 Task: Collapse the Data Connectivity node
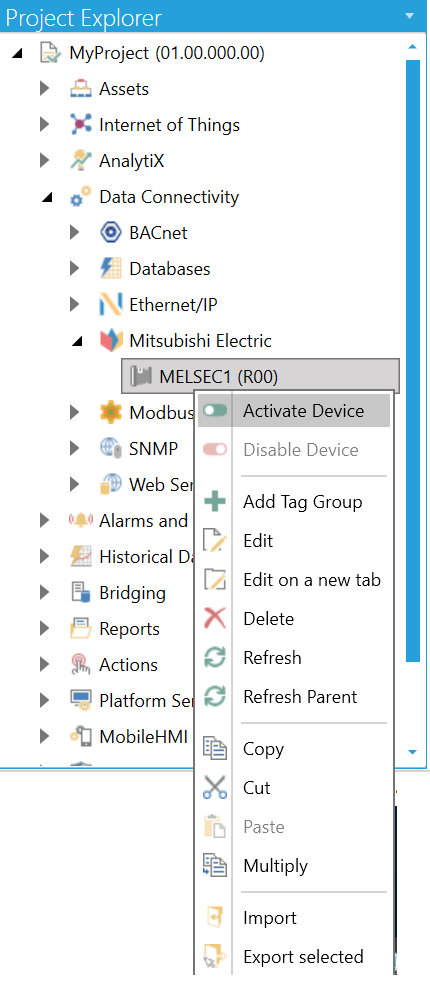pyautogui.click(x=46, y=198)
